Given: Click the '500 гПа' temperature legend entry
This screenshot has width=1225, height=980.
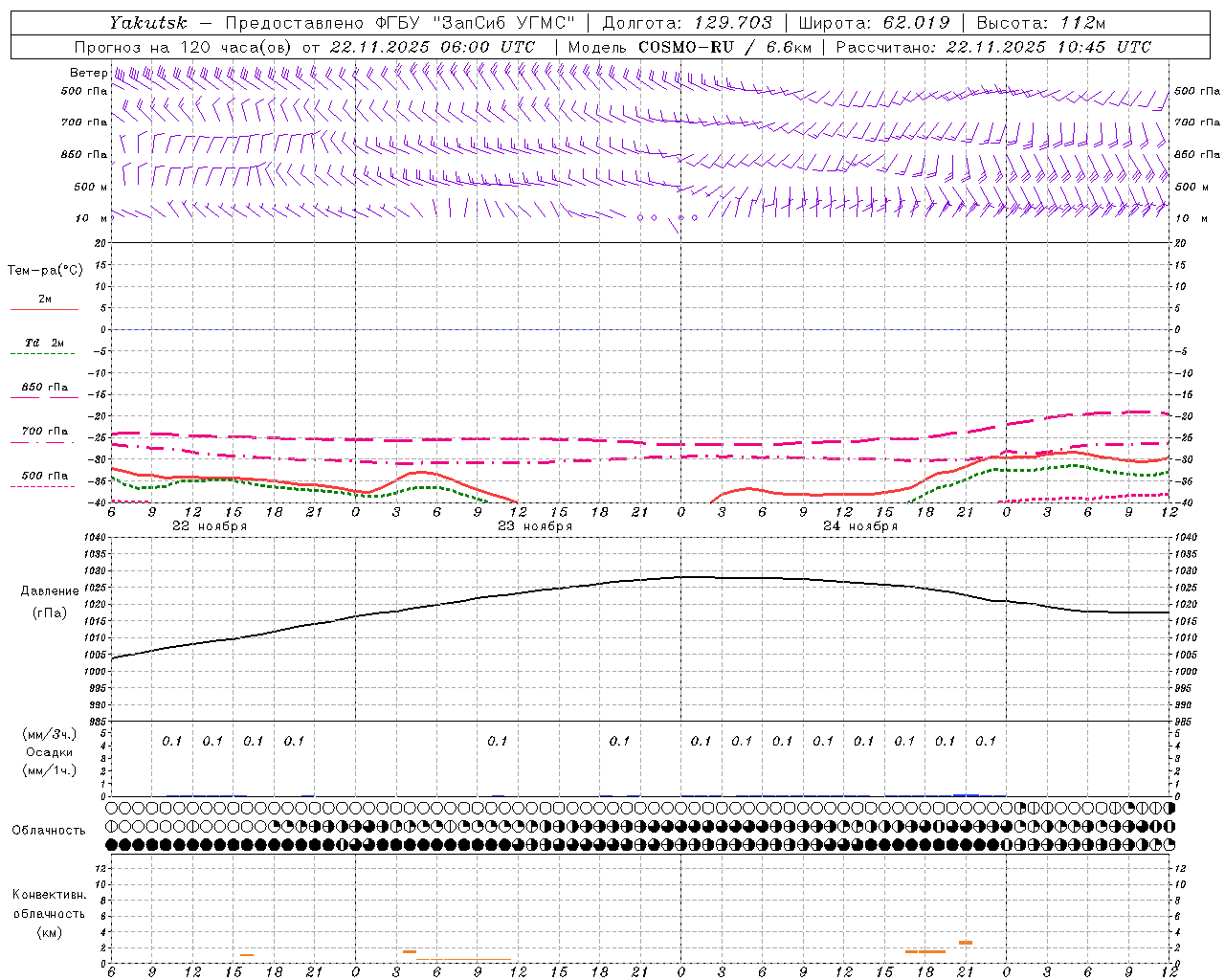Looking at the screenshot, I should (x=45, y=476).
